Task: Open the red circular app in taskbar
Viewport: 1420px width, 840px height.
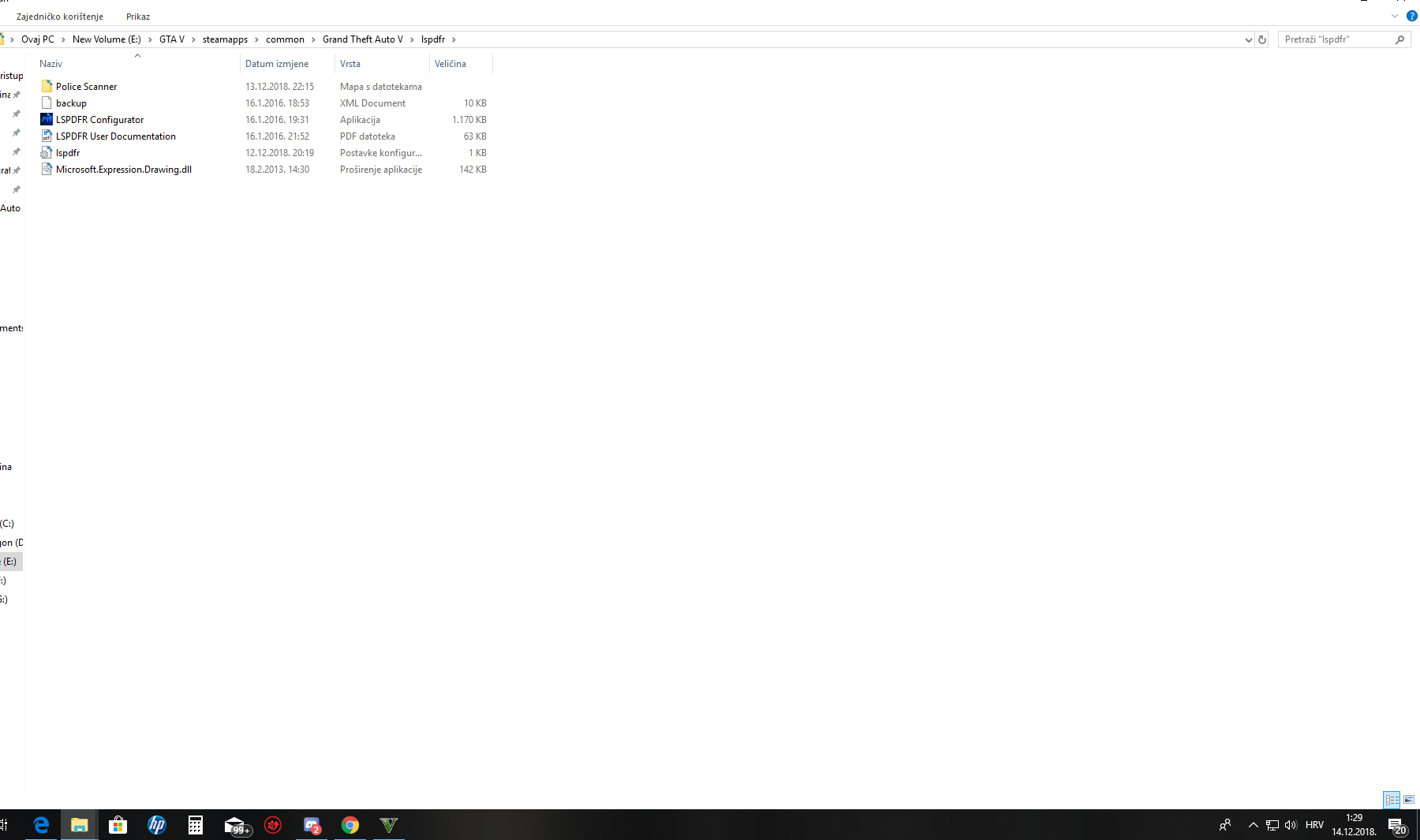Action: 273,825
